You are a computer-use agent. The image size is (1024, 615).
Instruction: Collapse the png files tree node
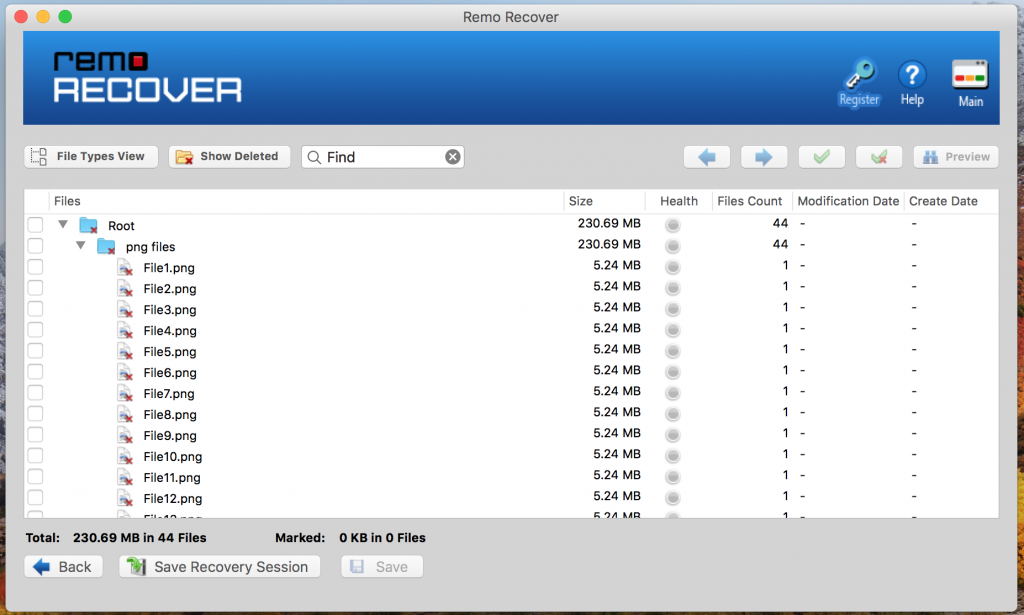(80, 245)
